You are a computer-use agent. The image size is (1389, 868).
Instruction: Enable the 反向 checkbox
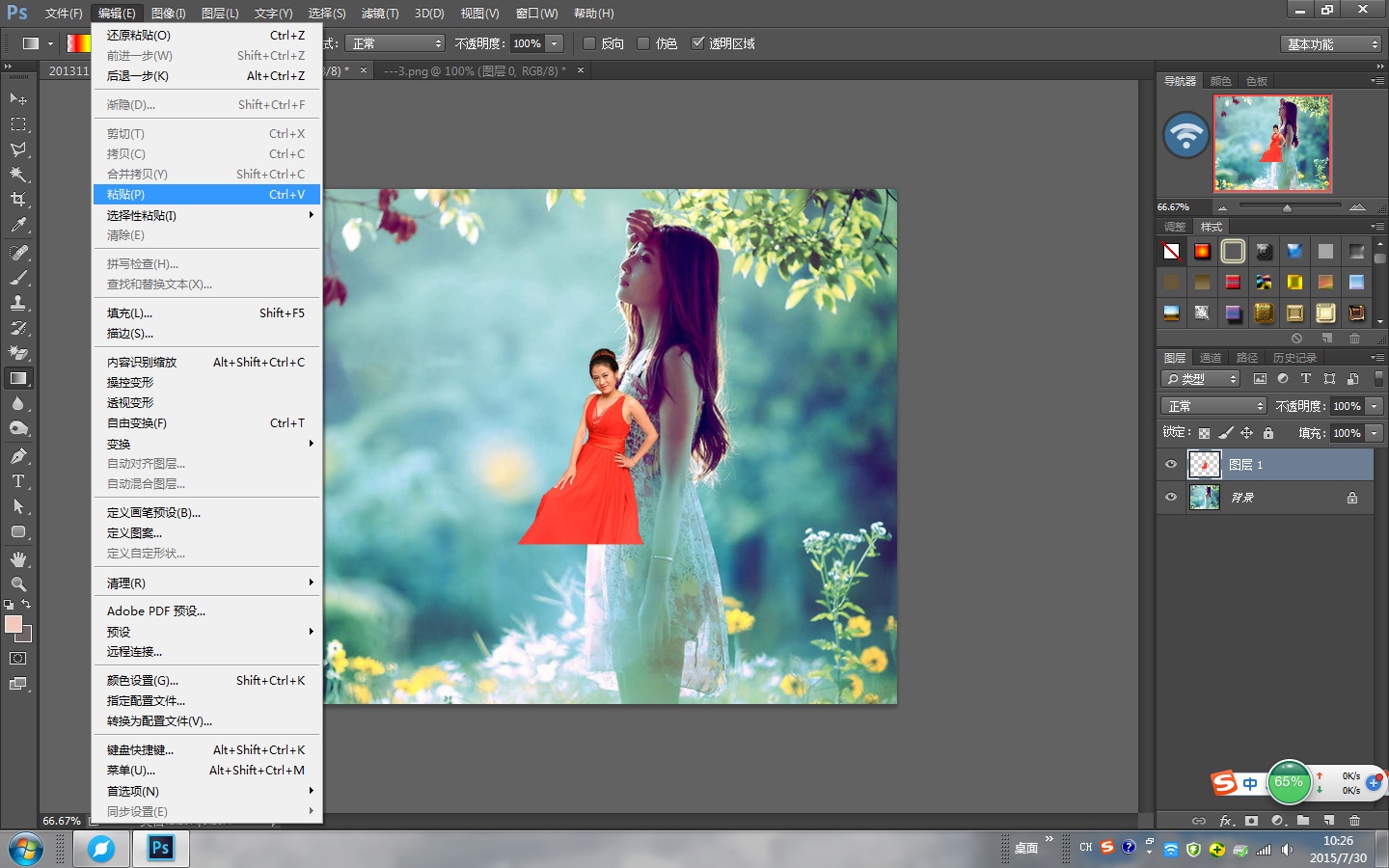click(x=589, y=43)
